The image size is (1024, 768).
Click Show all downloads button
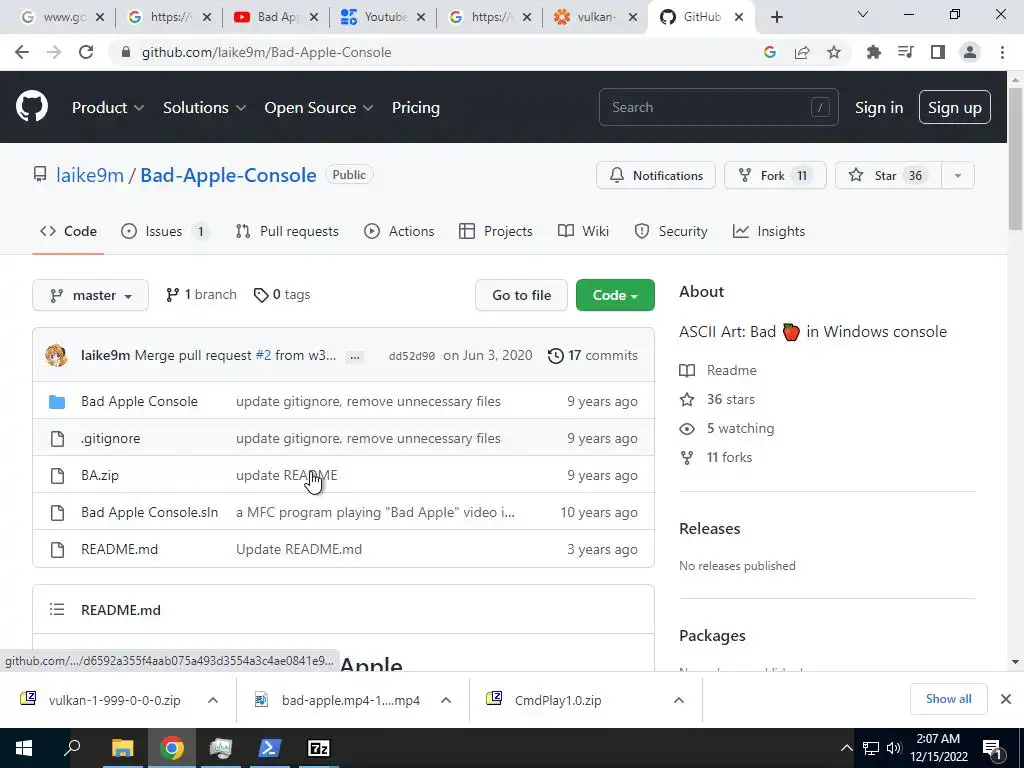pos(948,699)
